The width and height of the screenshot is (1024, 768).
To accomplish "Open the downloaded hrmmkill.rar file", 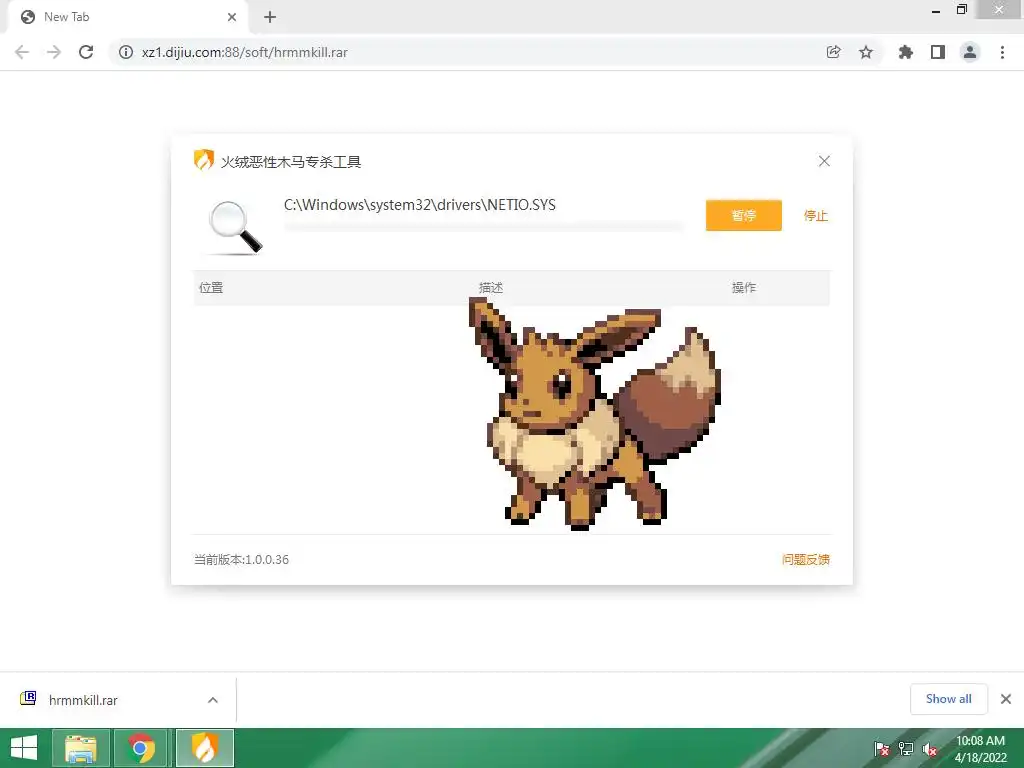I will click(x=83, y=700).
